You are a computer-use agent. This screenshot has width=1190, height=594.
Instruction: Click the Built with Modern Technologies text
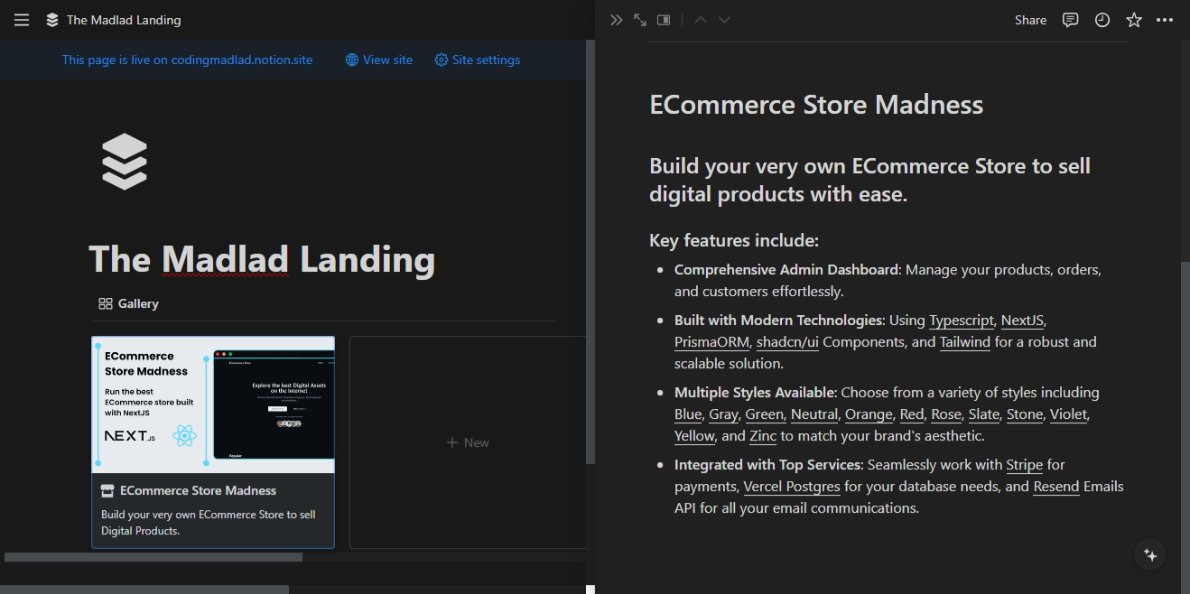[779, 320]
